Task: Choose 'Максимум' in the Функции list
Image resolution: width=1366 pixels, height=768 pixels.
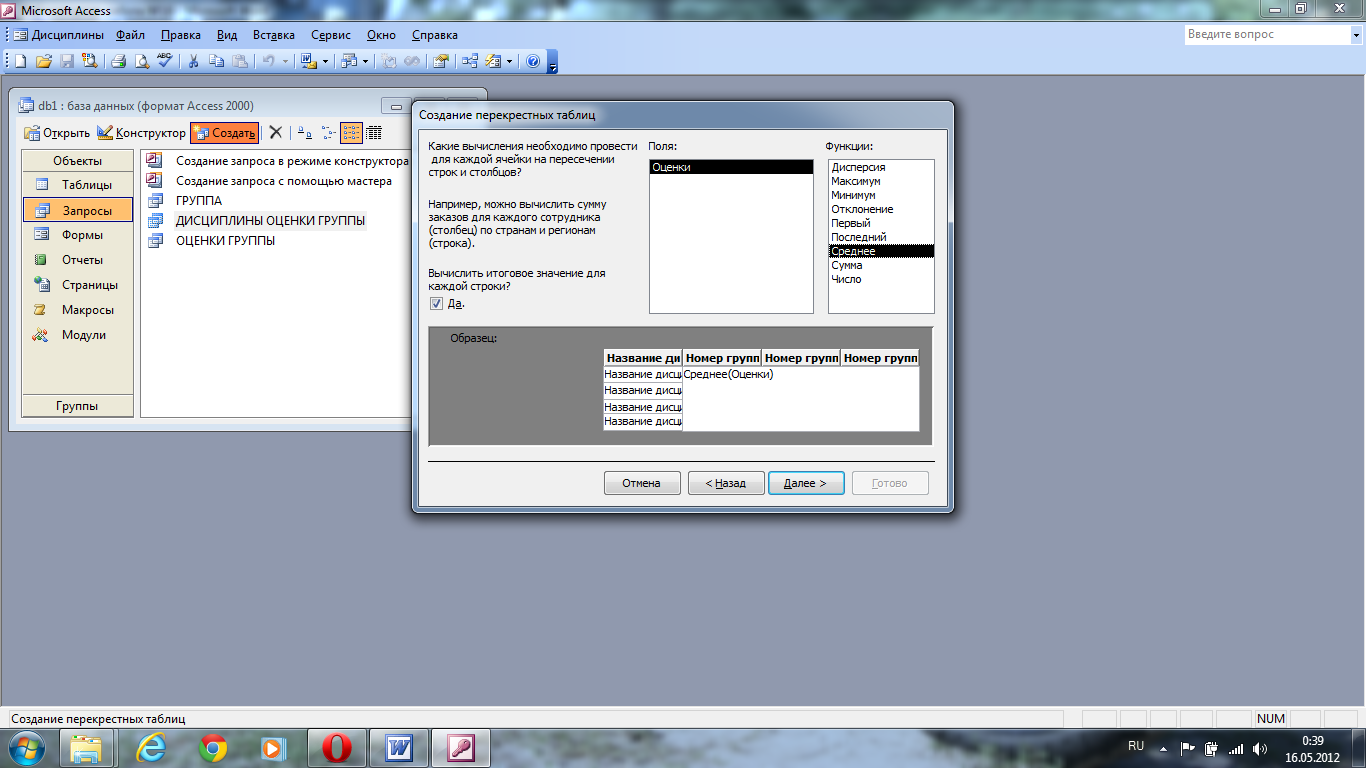Action: (881, 182)
